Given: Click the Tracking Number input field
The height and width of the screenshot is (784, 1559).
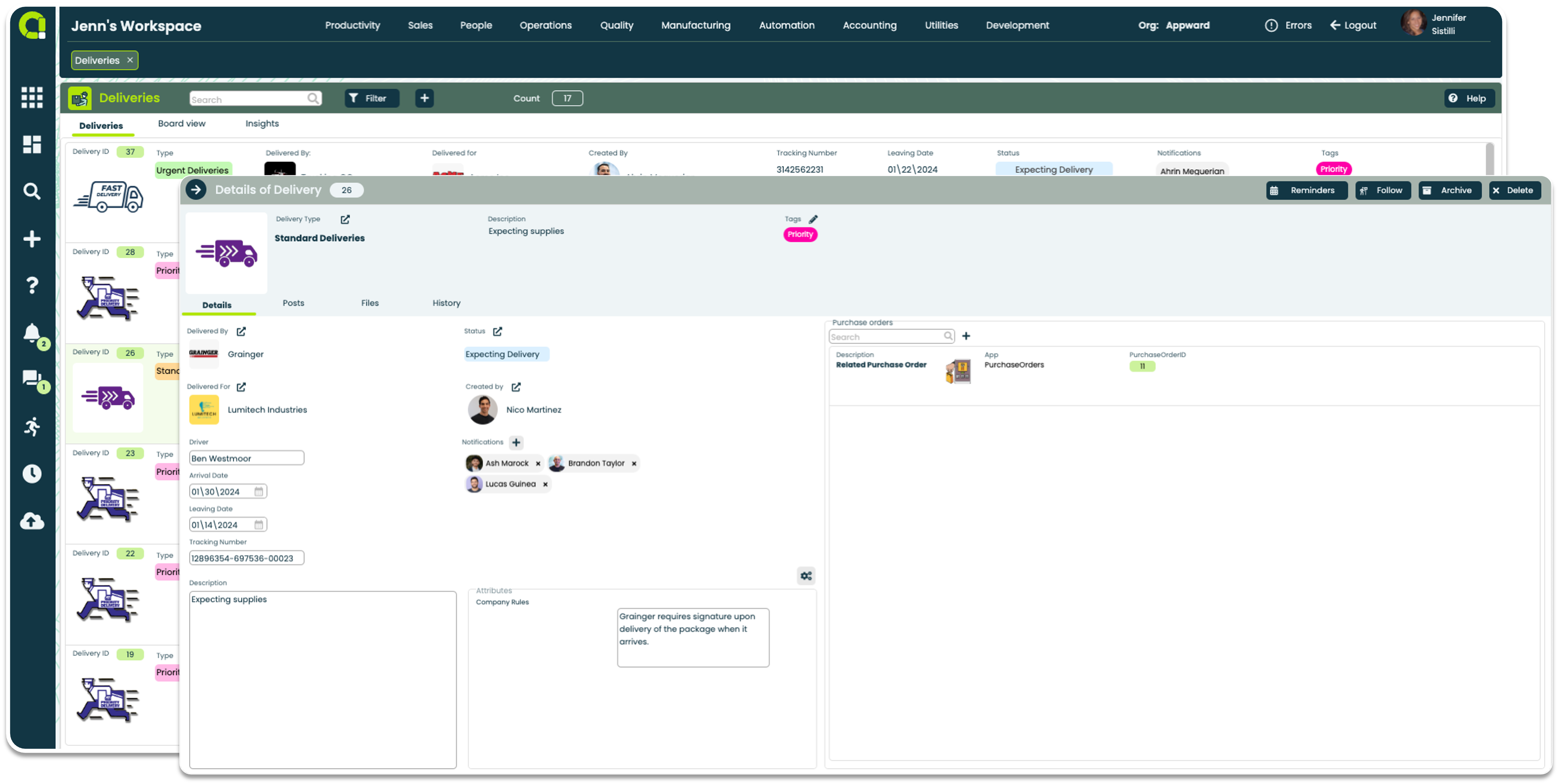Looking at the screenshot, I should point(246,558).
